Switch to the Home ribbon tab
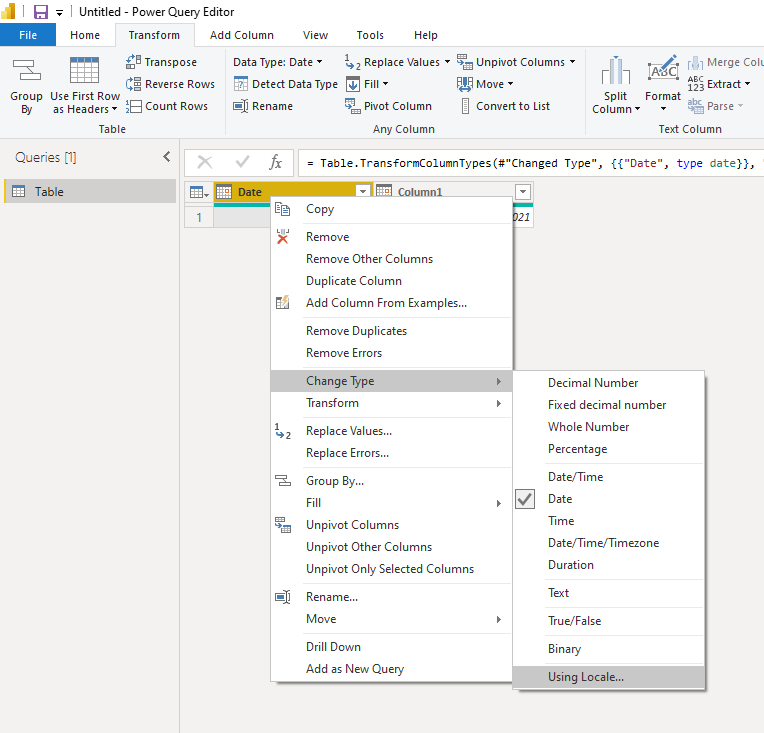Viewport: 764px width, 733px height. tap(85, 35)
